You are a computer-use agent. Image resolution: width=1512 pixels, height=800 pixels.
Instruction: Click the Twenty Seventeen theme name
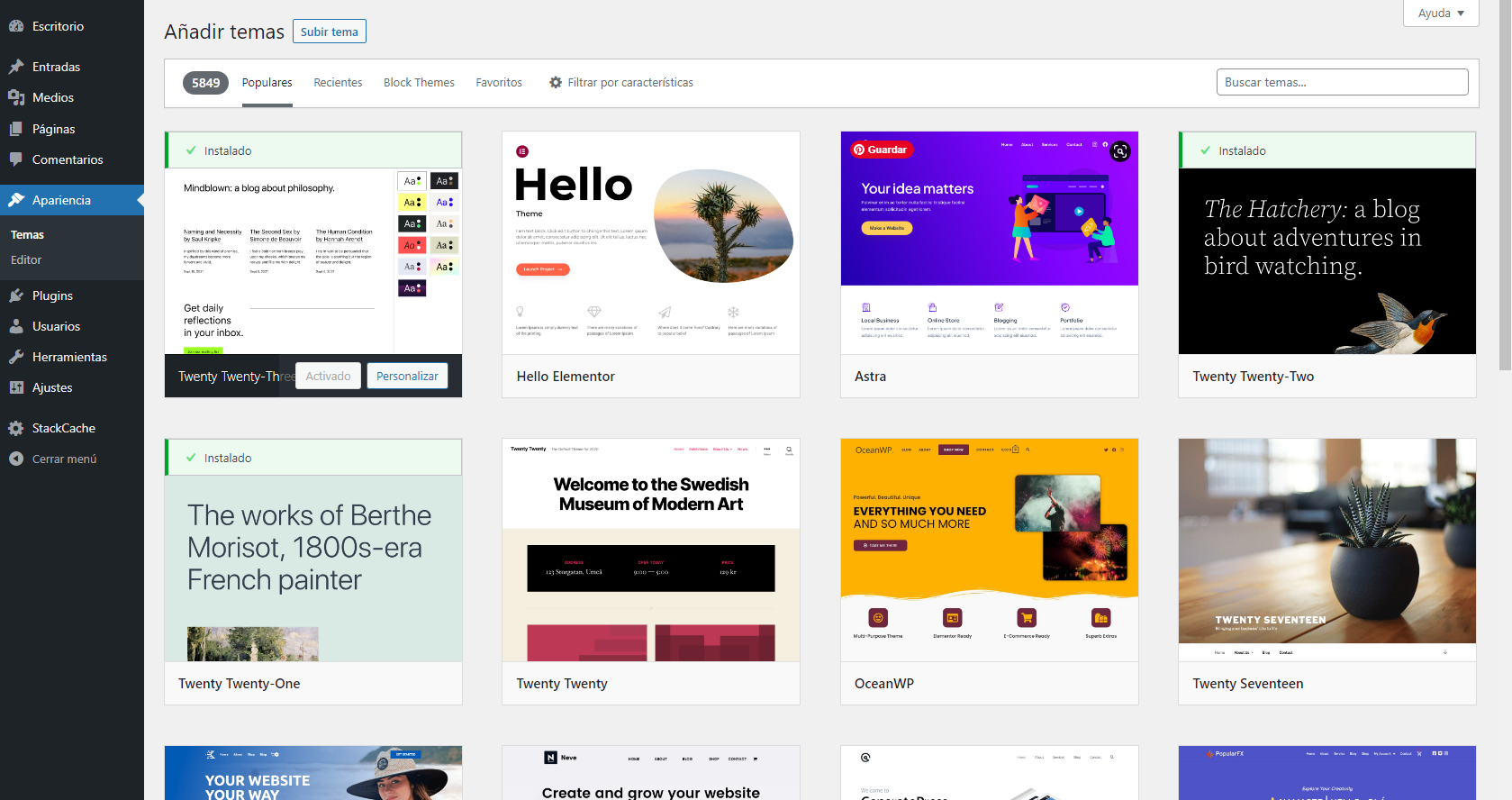coord(1247,684)
